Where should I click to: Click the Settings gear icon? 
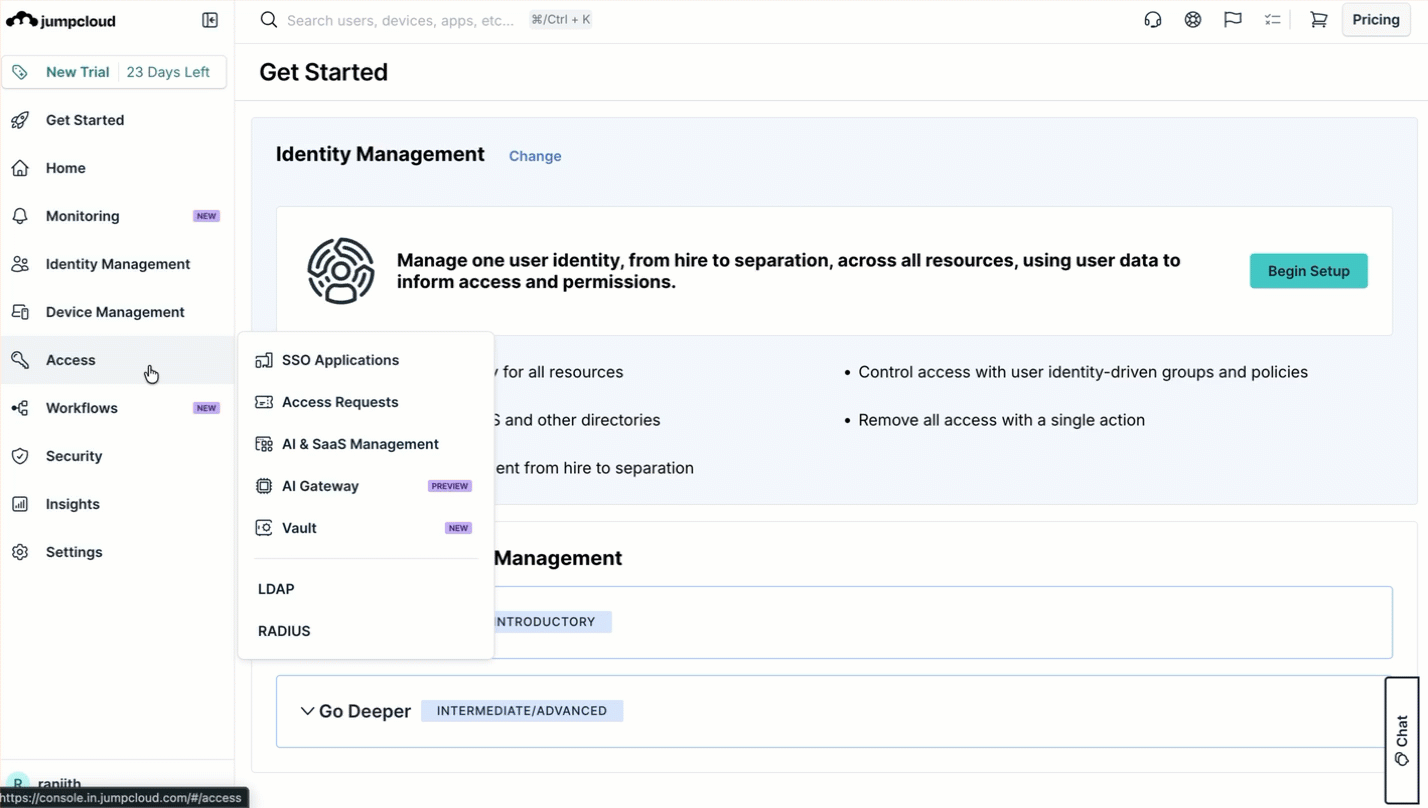click(x=20, y=552)
